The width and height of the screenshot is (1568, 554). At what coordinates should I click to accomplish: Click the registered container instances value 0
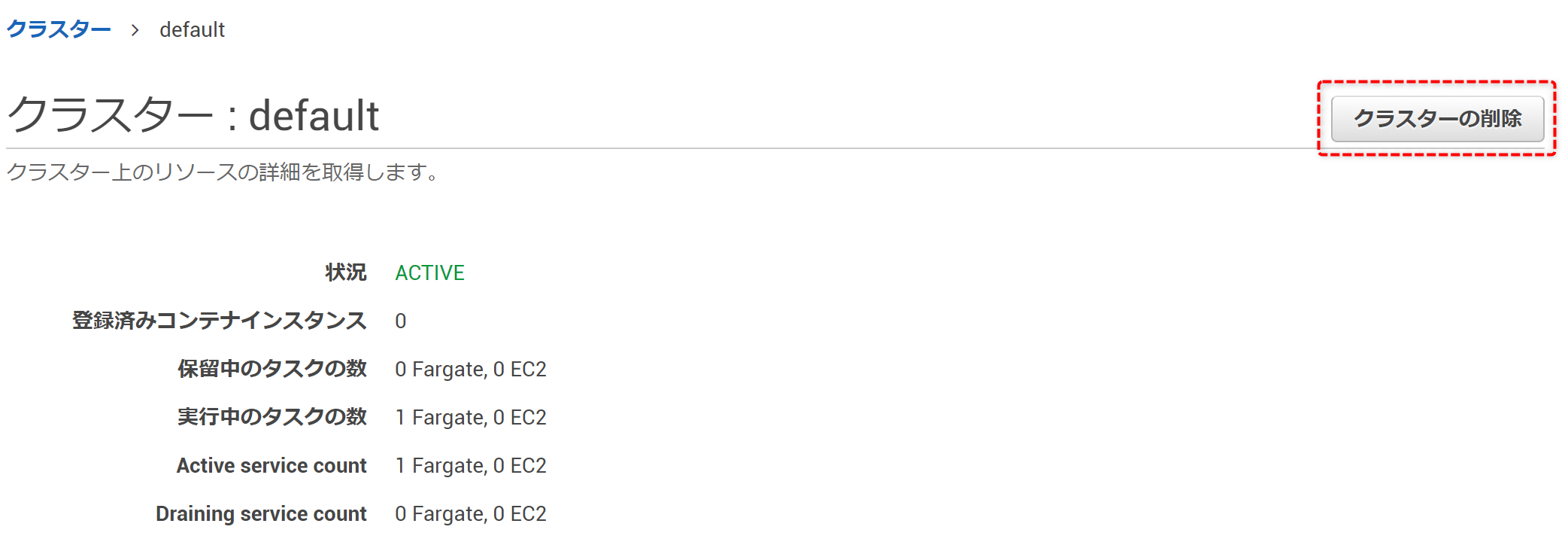(x=400, y=321)
